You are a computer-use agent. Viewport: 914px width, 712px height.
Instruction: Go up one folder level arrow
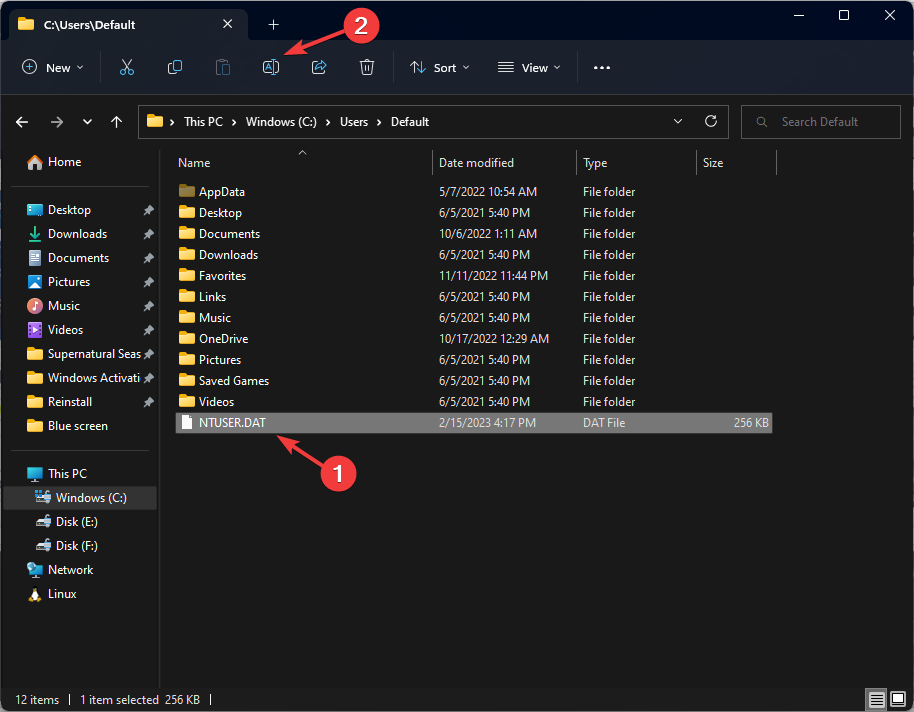(x=117, y=122)
